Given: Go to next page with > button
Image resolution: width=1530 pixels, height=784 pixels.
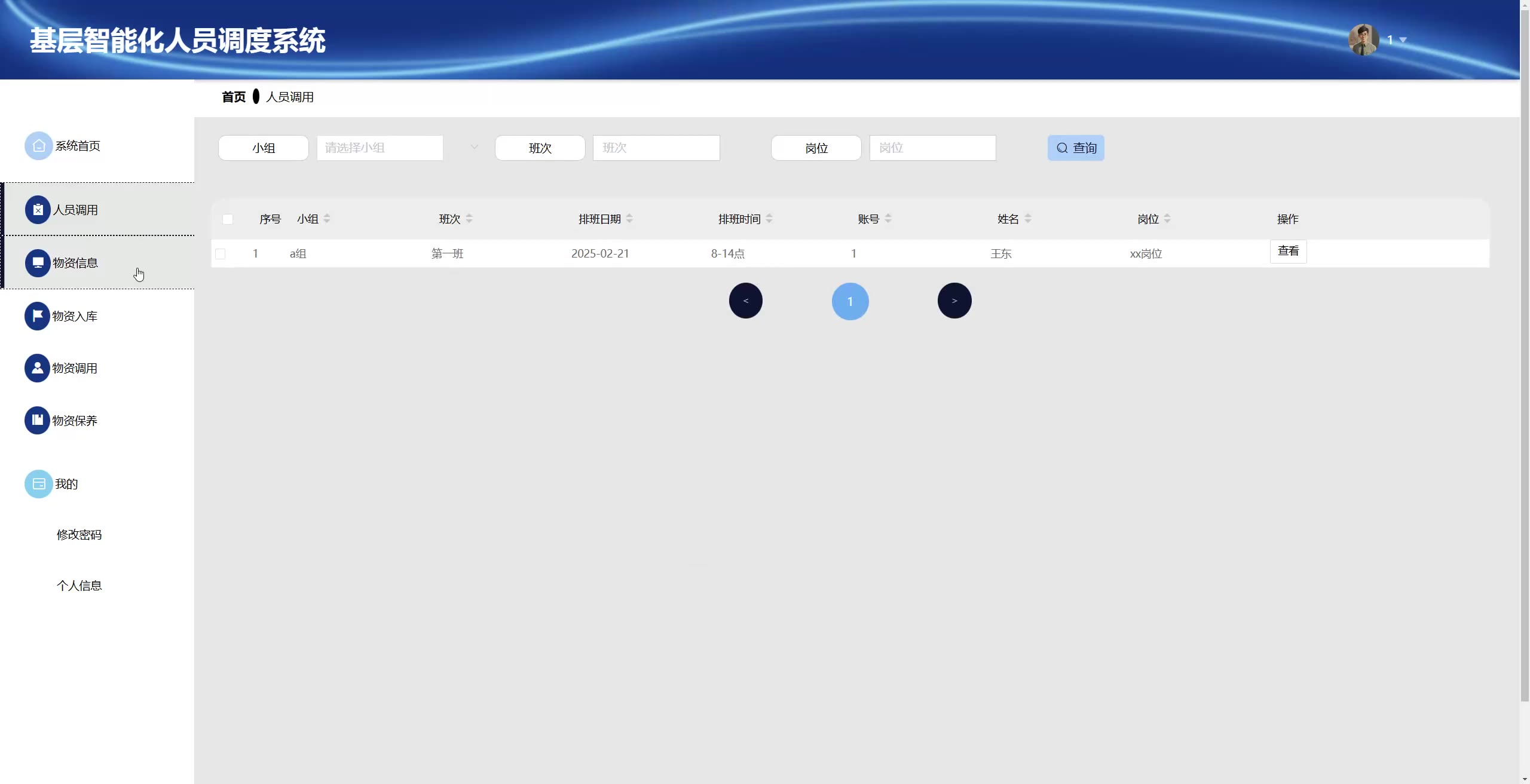Looking at the screenshot, I should 954,301.
